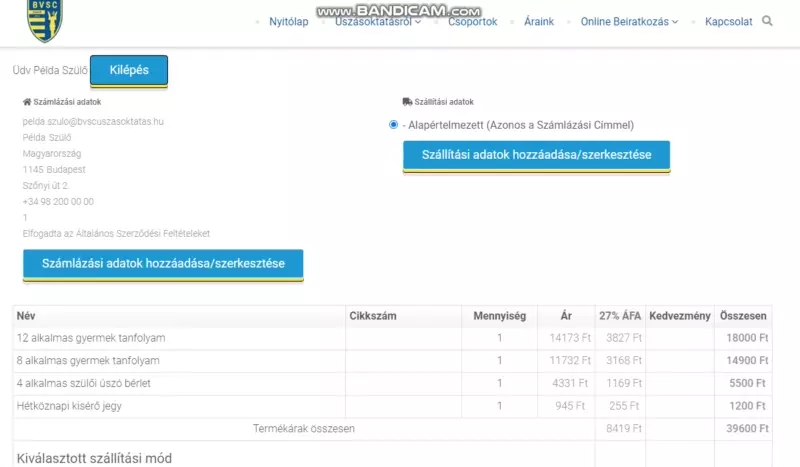Open the Áraink page
Screen dimensions: 800x467
[539, 22]
